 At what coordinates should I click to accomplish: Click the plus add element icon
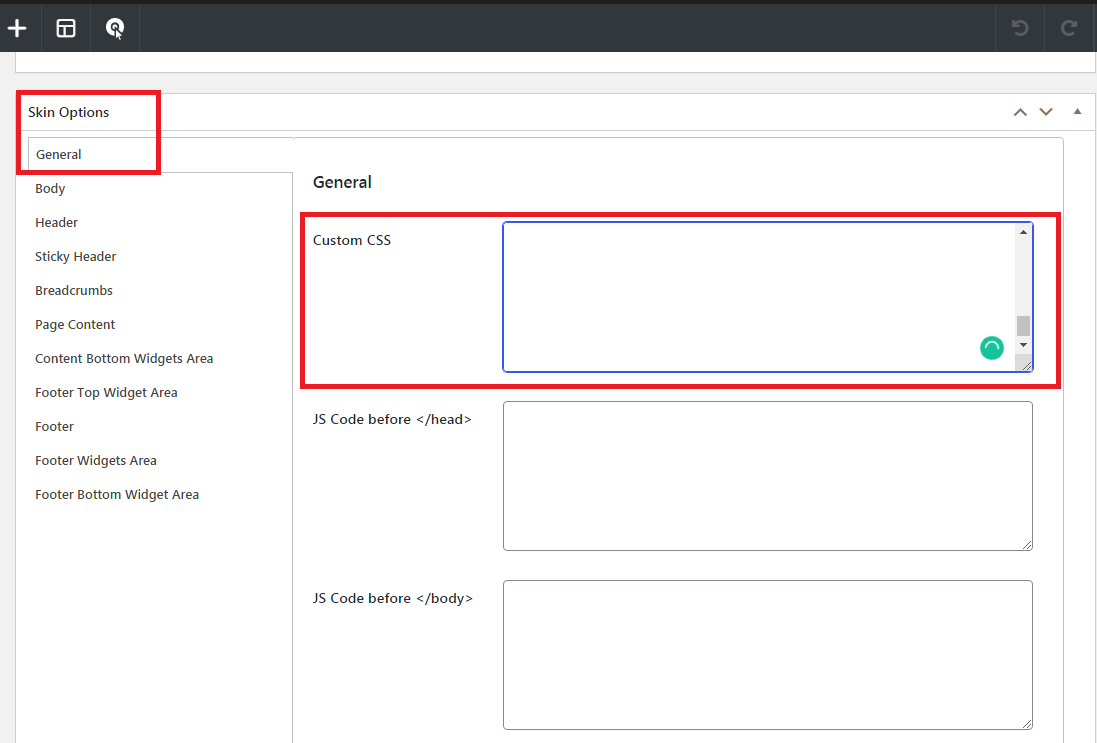click(x=17, y=28)
